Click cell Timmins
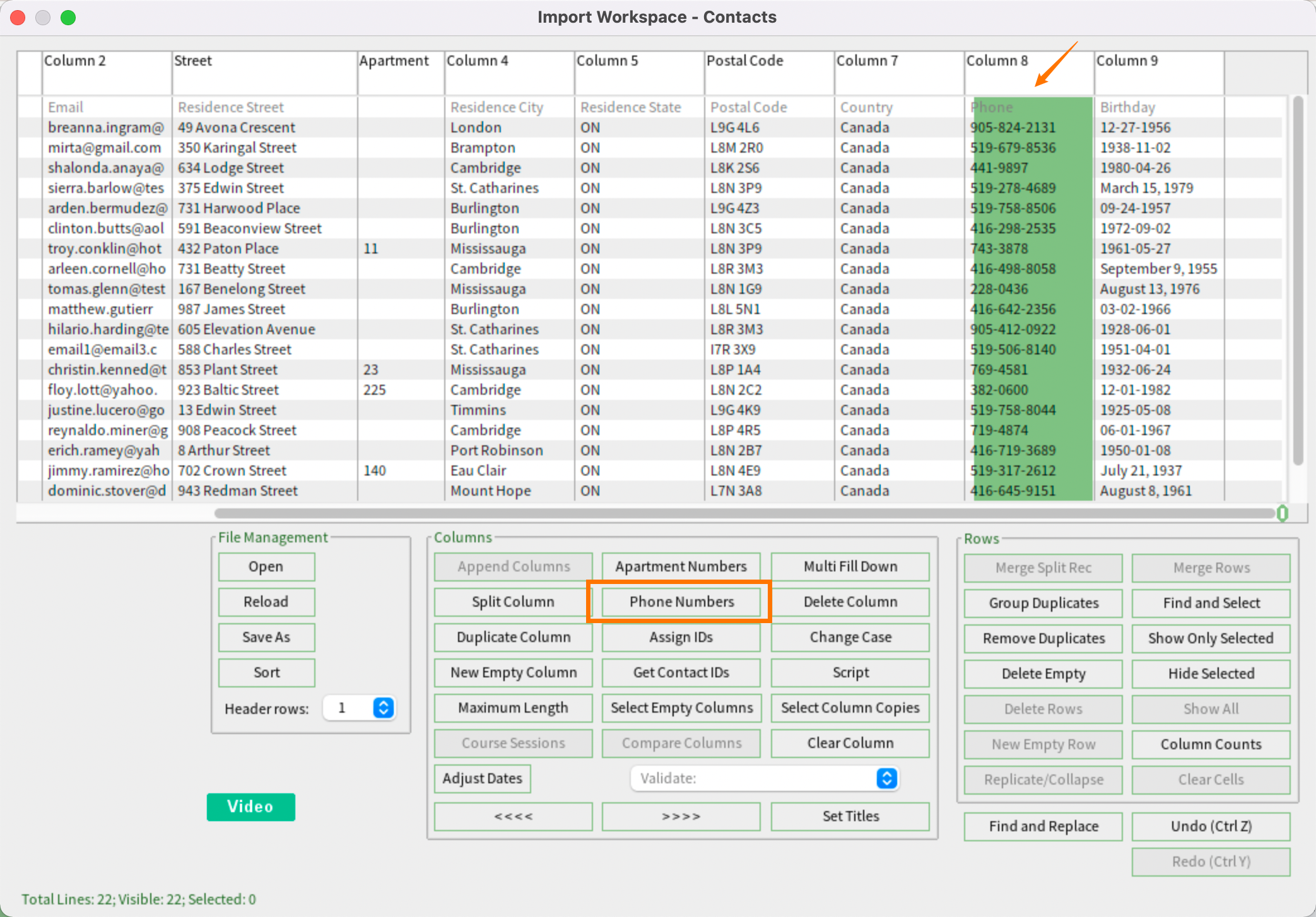This screenshot has width=1316, height=917. pos(509,410)
